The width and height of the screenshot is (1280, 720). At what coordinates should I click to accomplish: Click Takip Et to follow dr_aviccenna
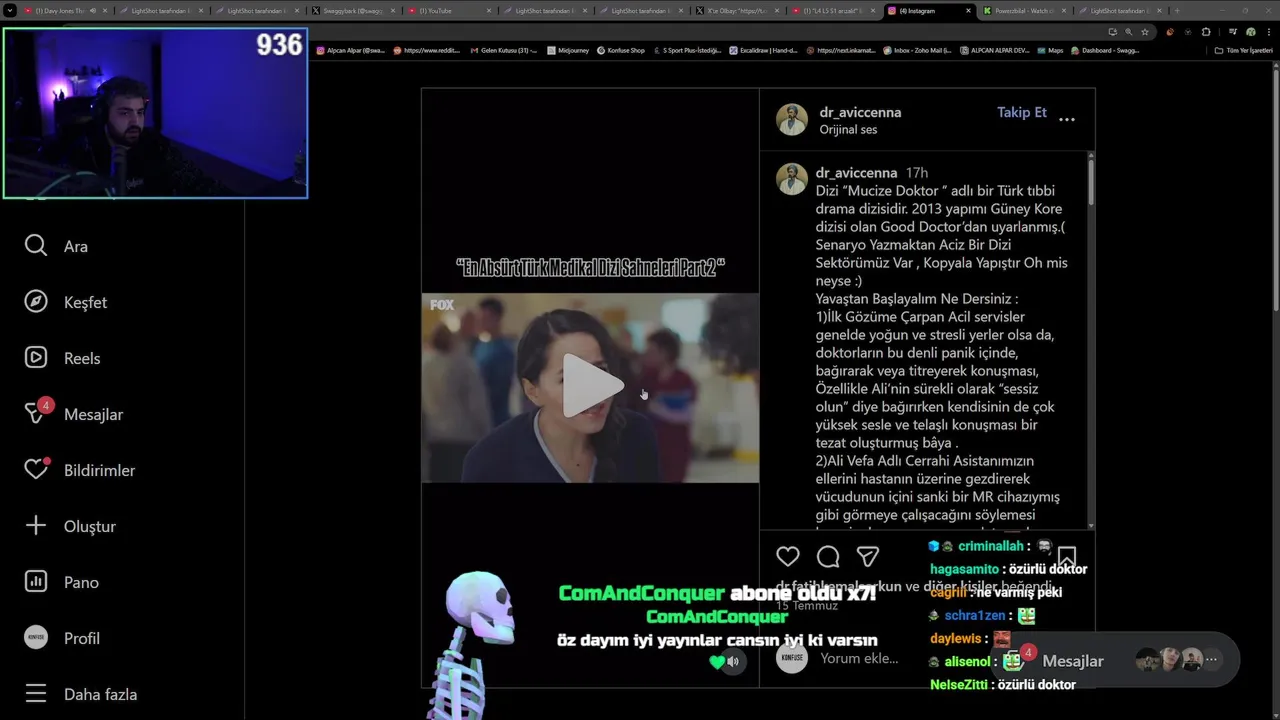click(x=1022, y=112)
